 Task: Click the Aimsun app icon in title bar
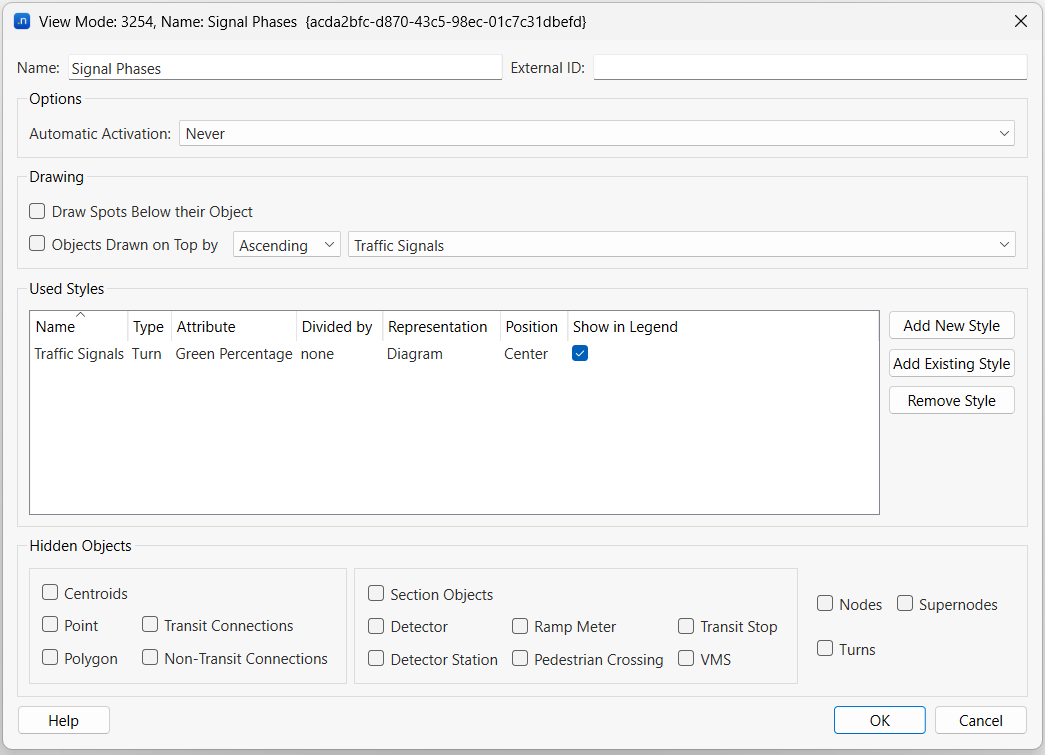pos(21,21)
